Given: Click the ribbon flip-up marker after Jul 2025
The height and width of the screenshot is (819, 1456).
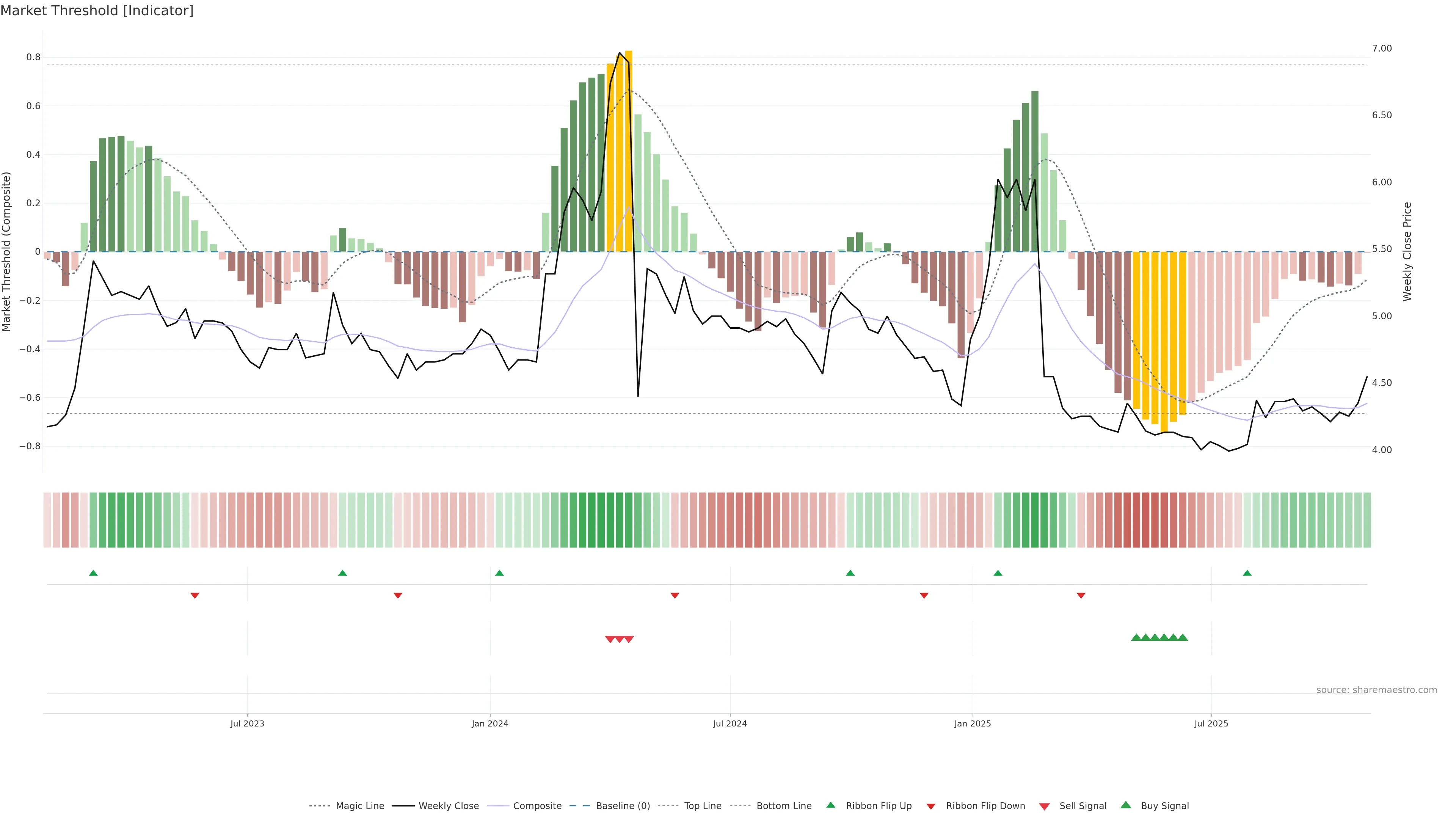Looking at the screenshot, I should point(1247,573).
